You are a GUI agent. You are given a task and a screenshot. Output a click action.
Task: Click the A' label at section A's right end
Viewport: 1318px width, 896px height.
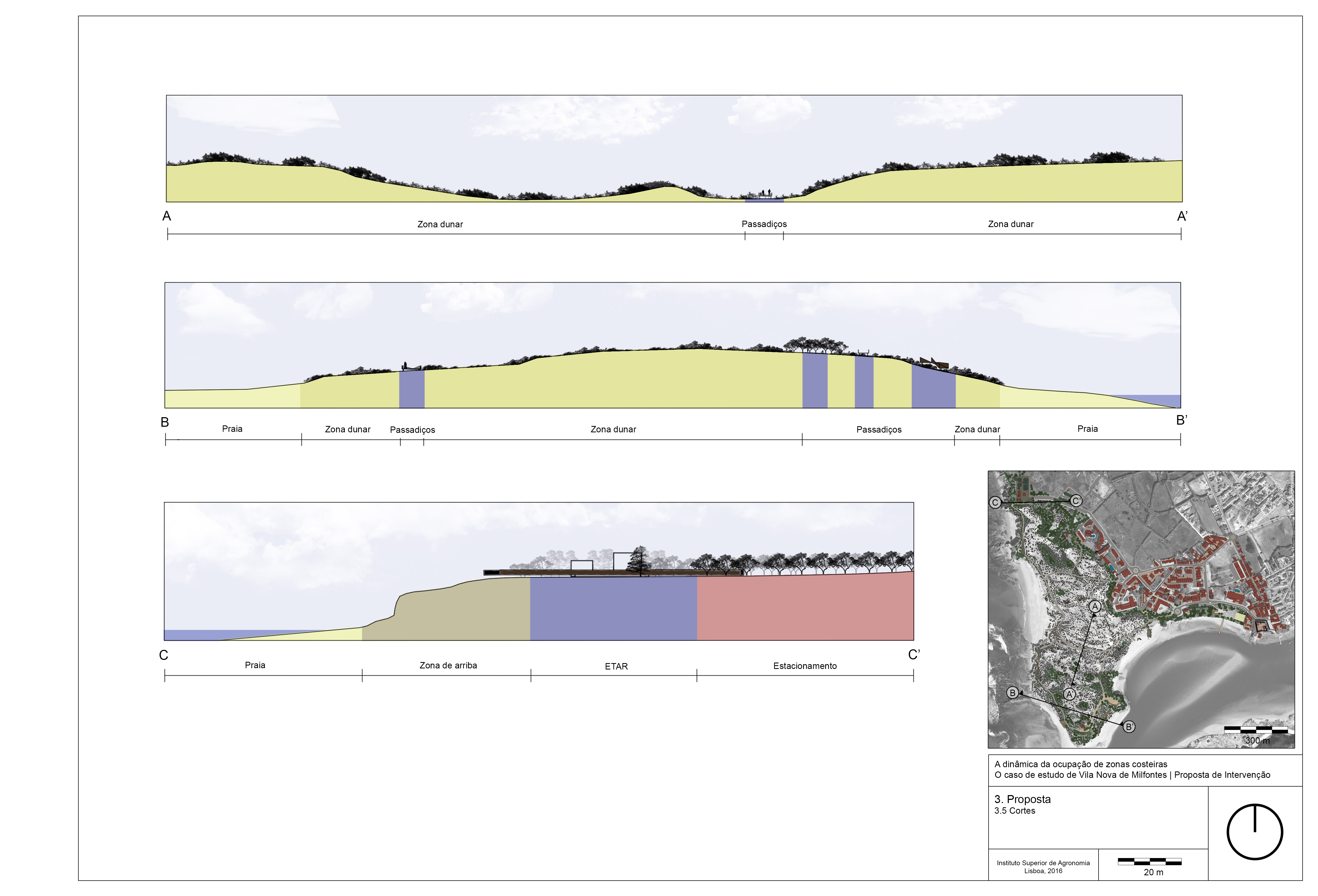[1182, 216]
